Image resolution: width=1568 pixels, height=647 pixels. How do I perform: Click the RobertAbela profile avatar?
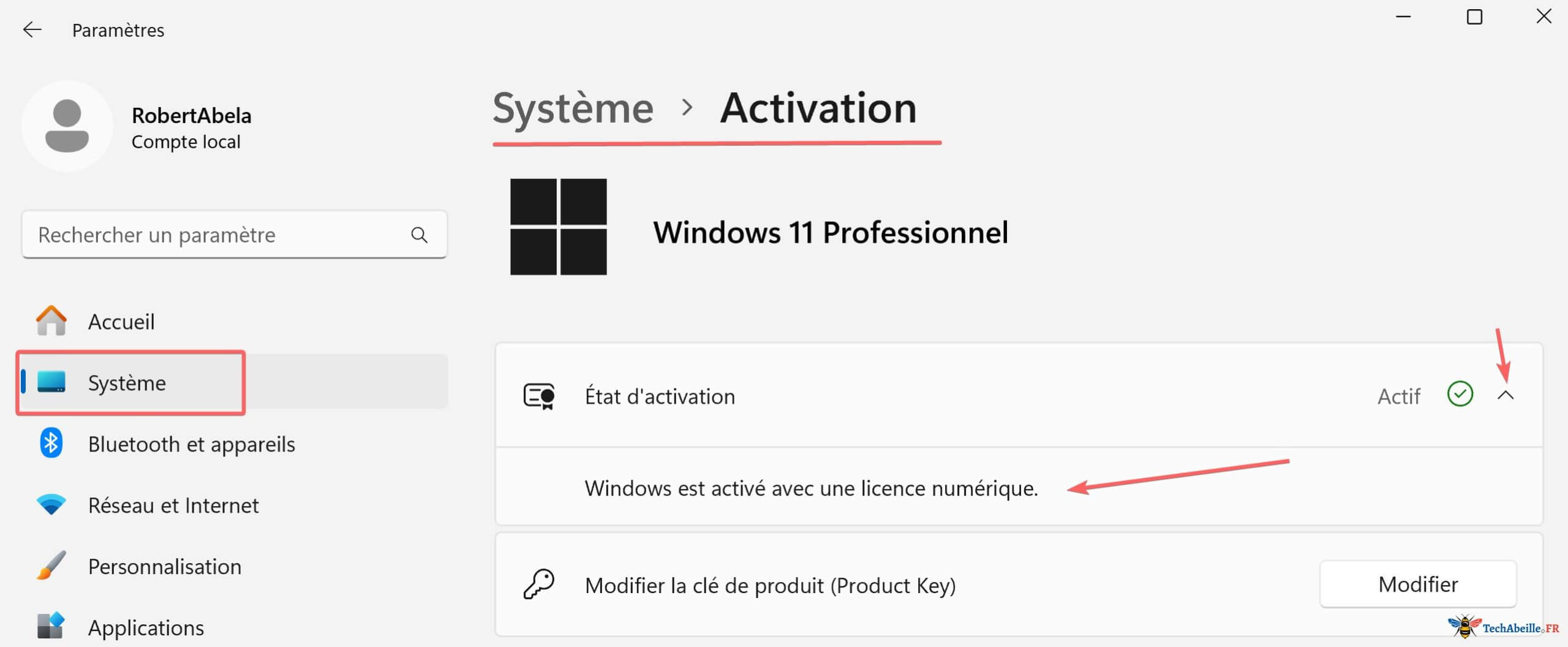pos(67,126)
